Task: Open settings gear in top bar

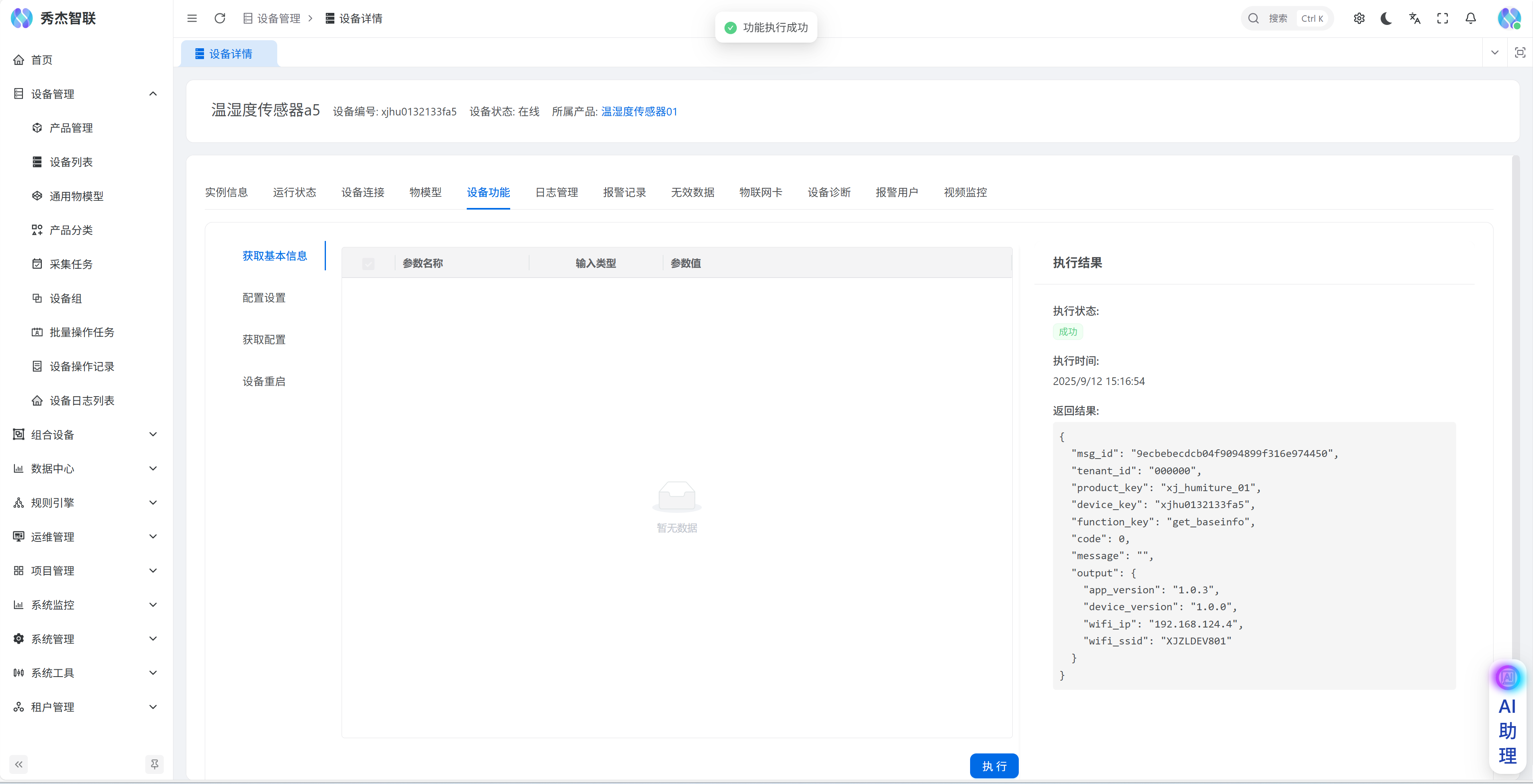Action: click(1359, 19)
